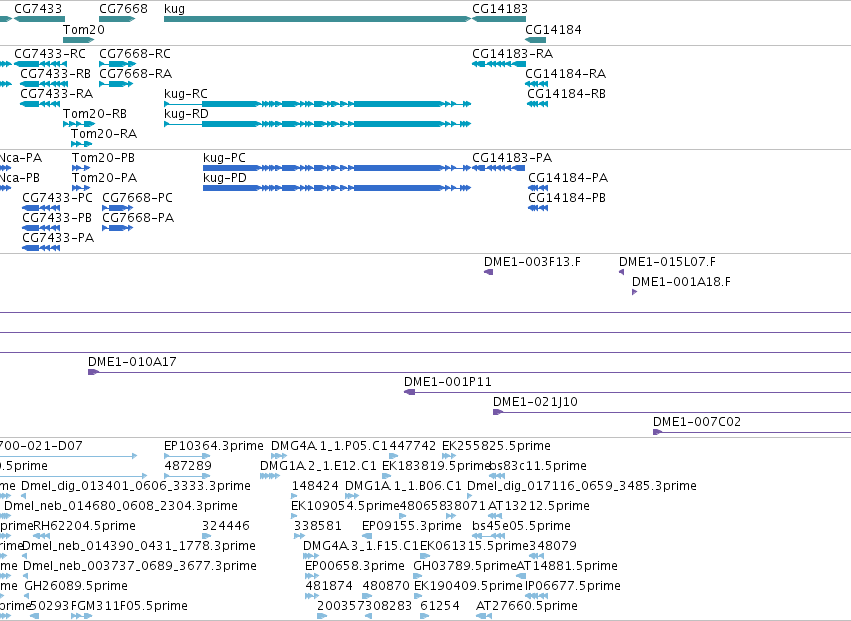
Task: Select CDS label Tom20-PA
Action: (x=104, y=178)
